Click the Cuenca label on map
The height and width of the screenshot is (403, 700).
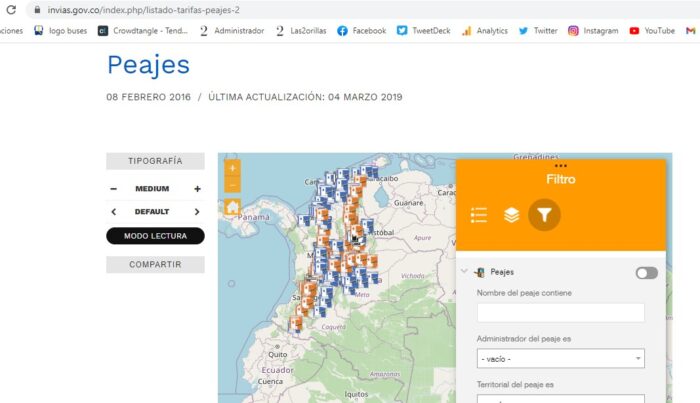270,382
